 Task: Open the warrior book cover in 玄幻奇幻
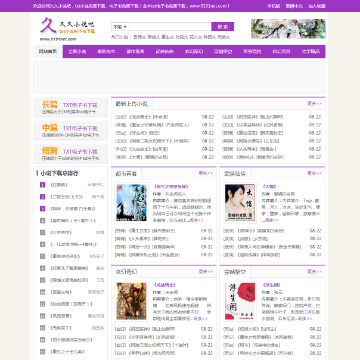click(131, 301)
